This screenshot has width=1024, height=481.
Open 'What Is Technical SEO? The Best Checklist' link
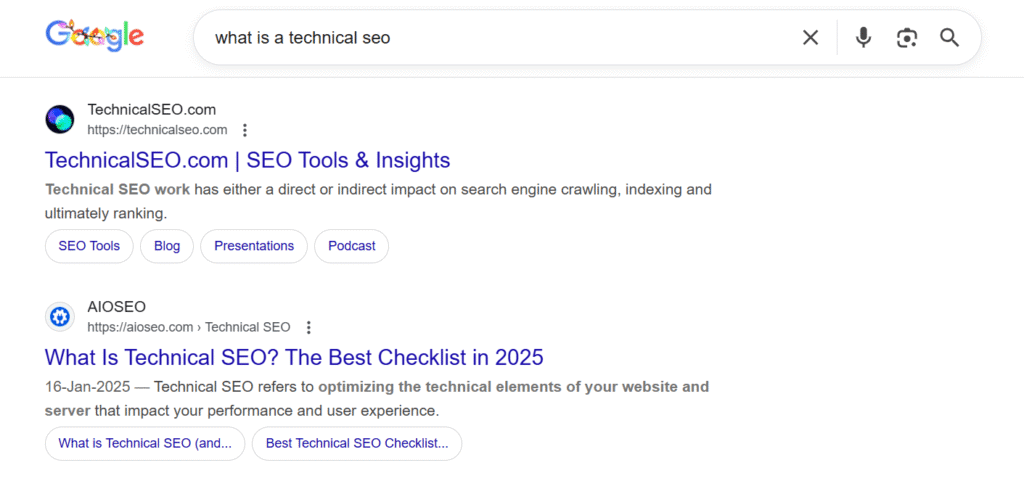(294, 357)
